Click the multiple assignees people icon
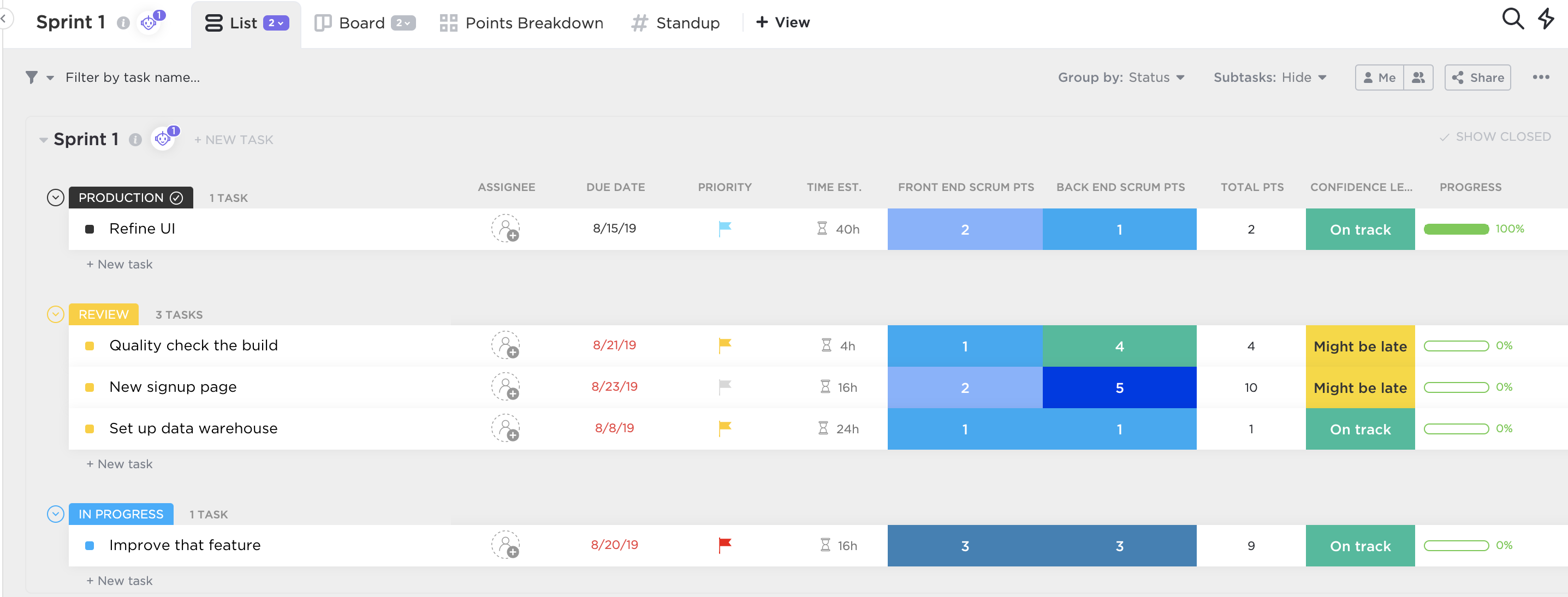Screen dimensions: 1568x597 1418,78
